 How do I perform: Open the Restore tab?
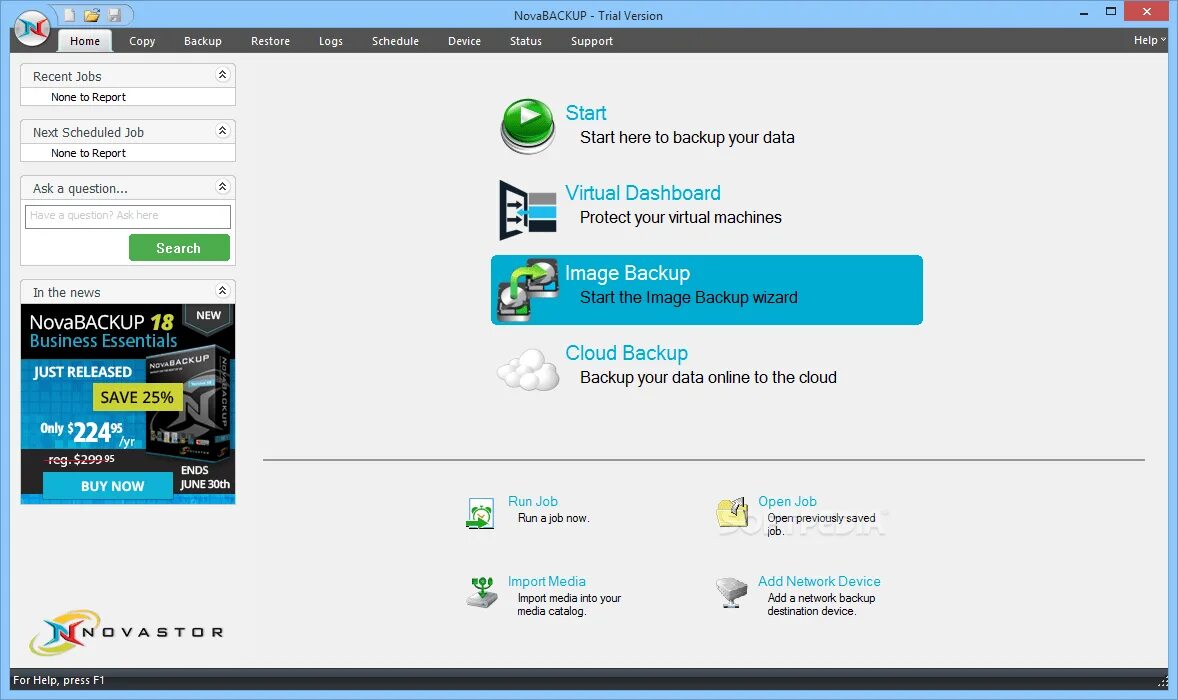click(x=270, y=41)
